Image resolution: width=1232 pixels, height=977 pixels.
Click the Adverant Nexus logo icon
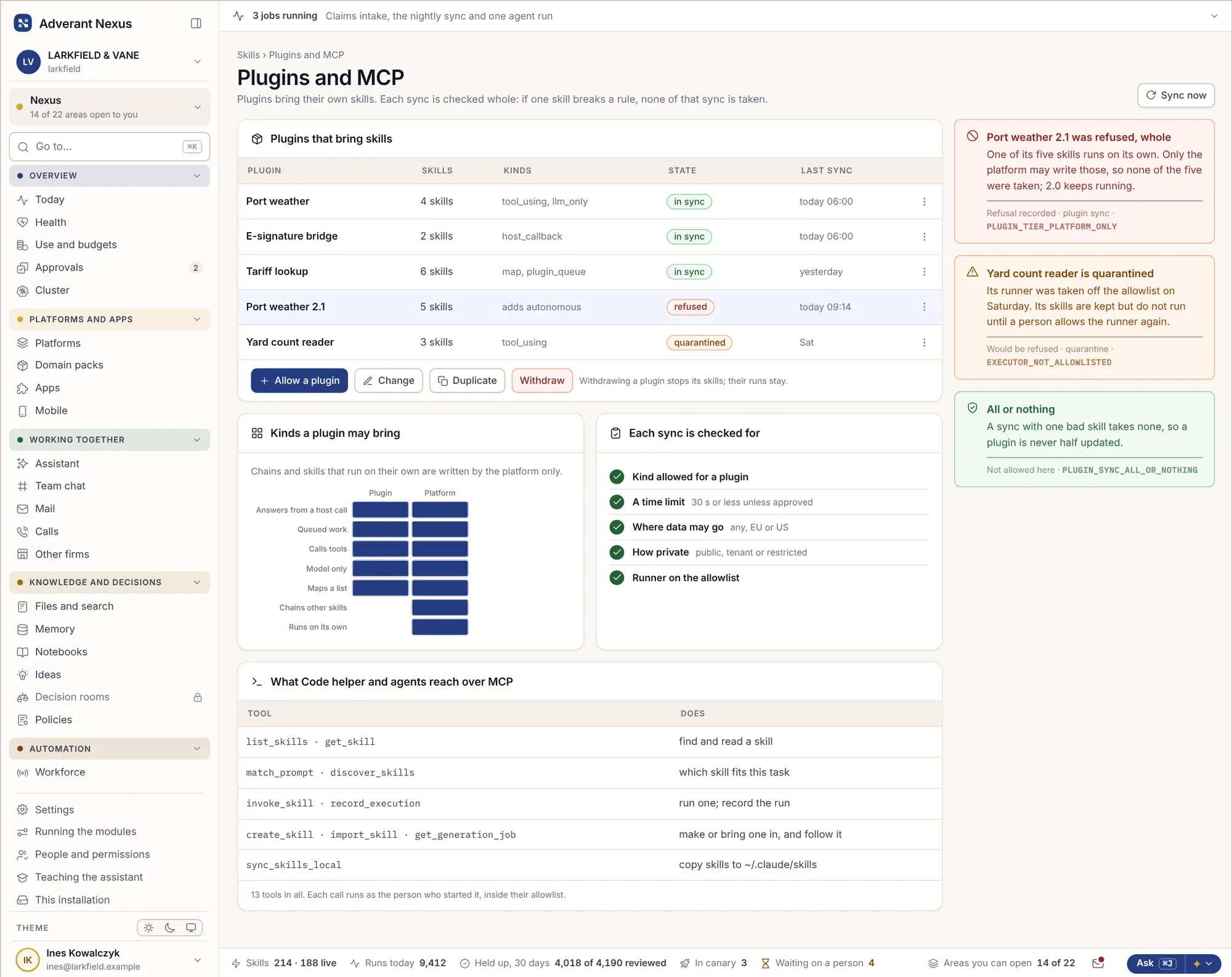23,23
